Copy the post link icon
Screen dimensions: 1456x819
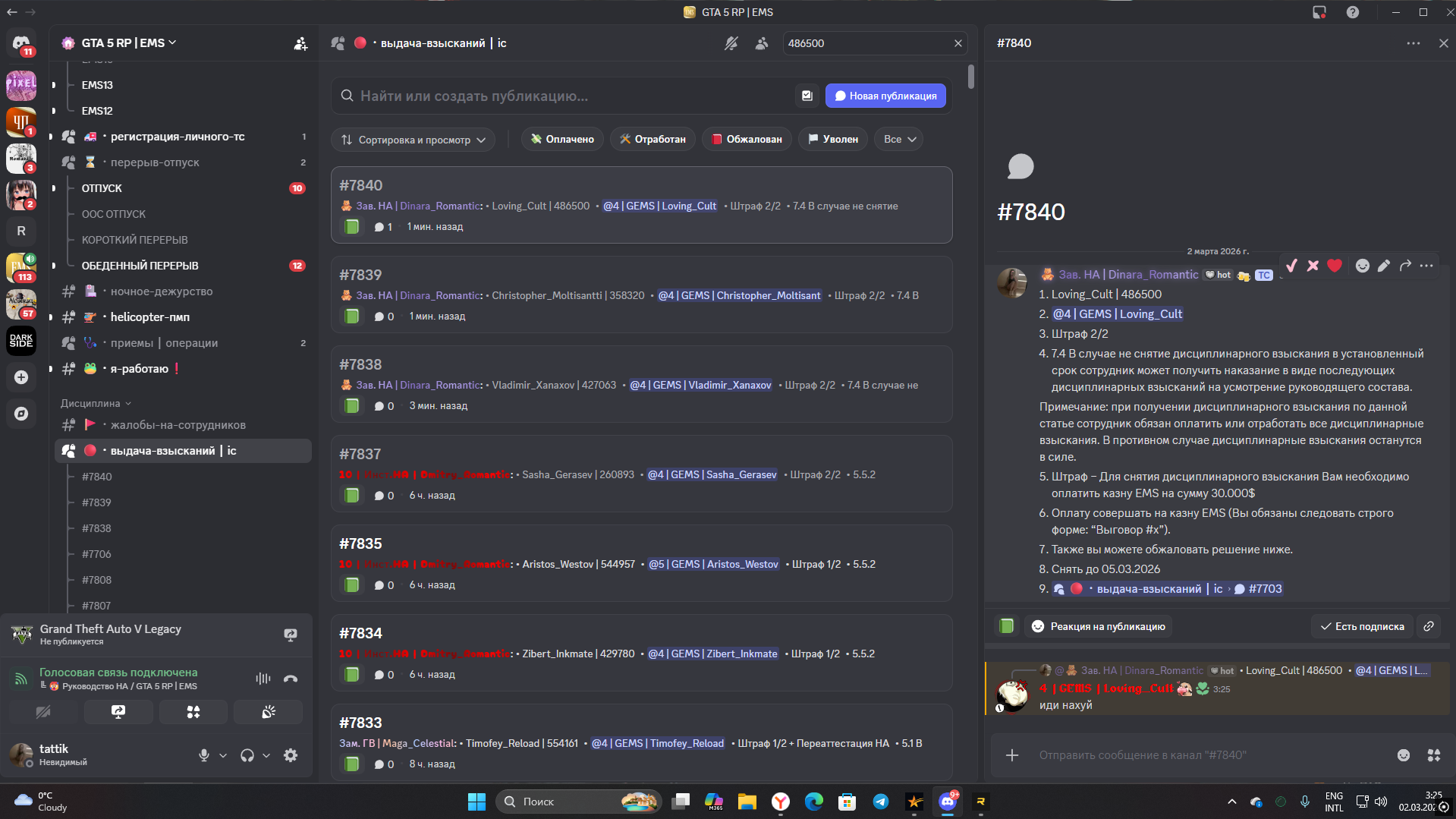(x=1429, y=626)
